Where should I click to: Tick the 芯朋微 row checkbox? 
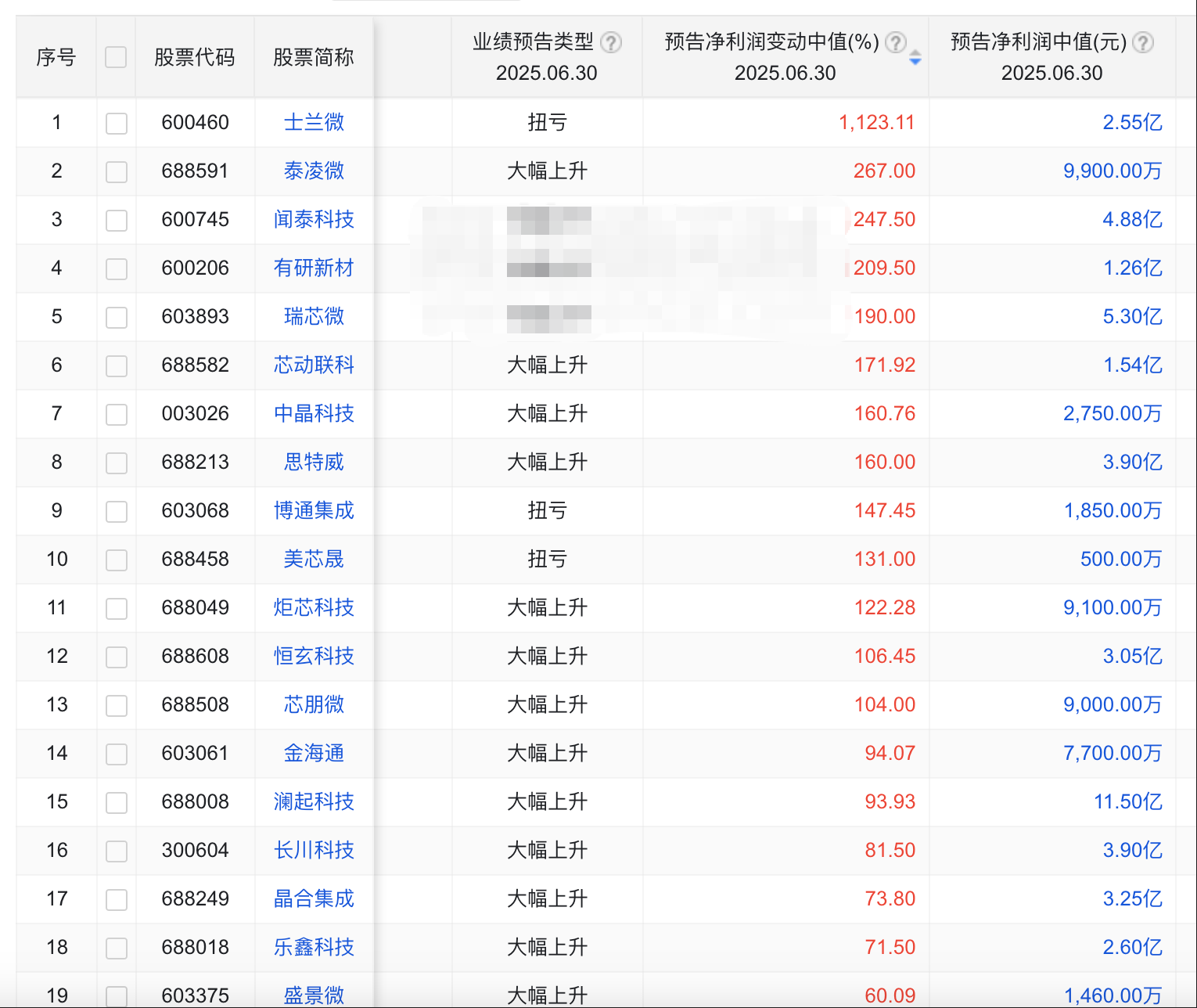coord(117,705)
